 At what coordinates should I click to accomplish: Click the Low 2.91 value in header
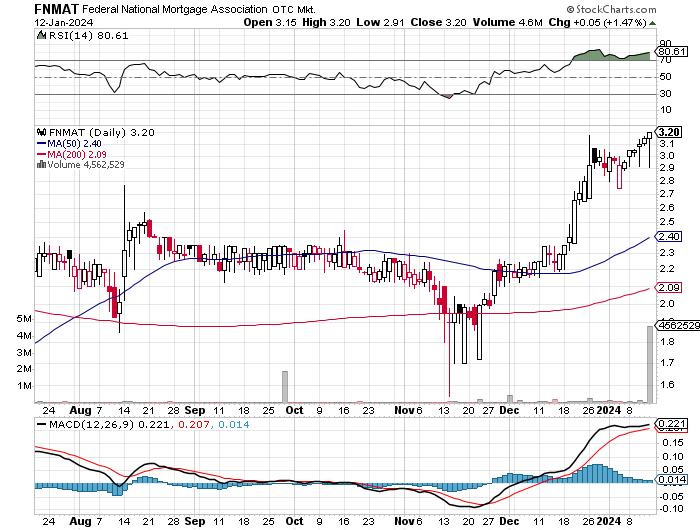click(380, 22)
